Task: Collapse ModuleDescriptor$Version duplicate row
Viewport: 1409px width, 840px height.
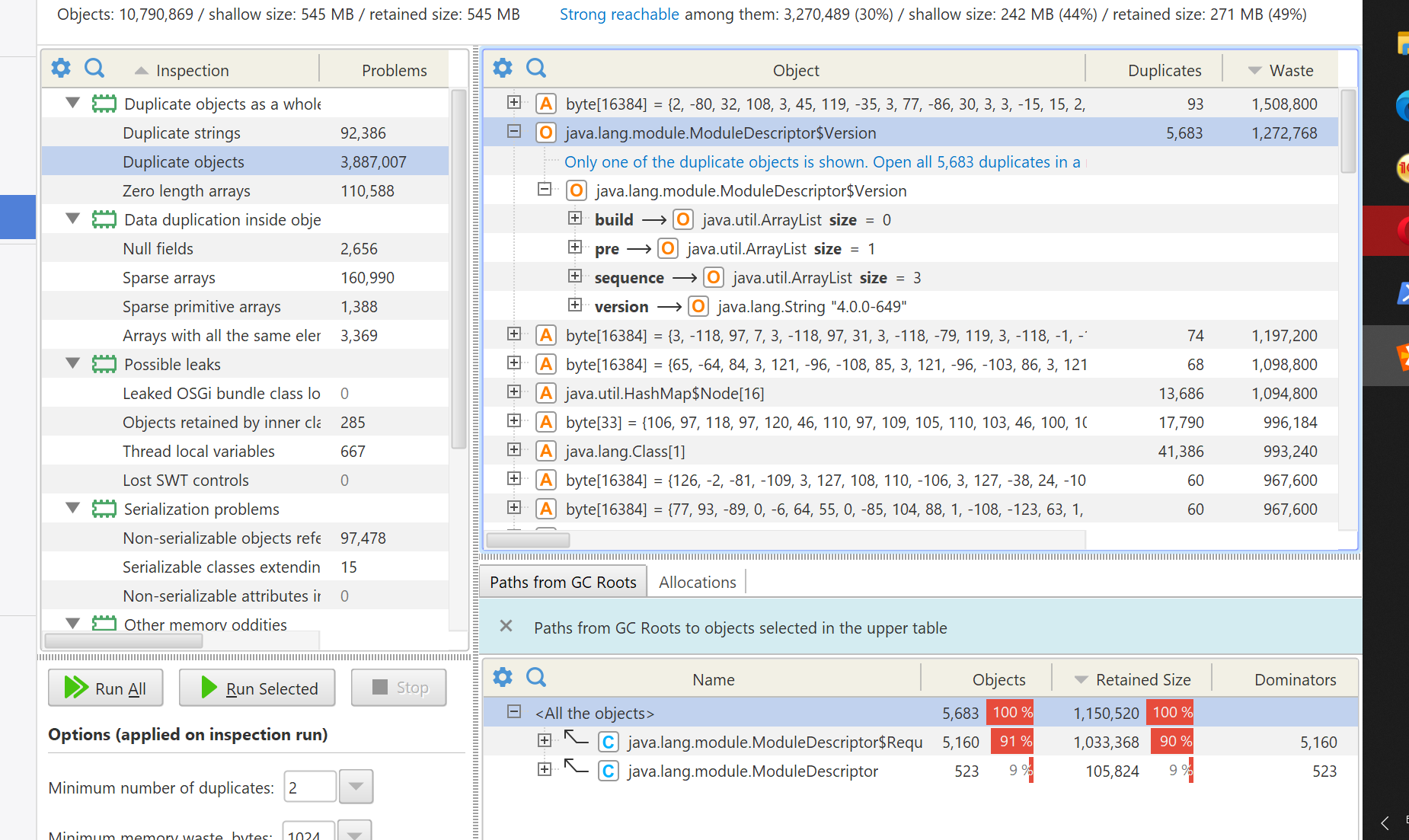Action: 514,132
